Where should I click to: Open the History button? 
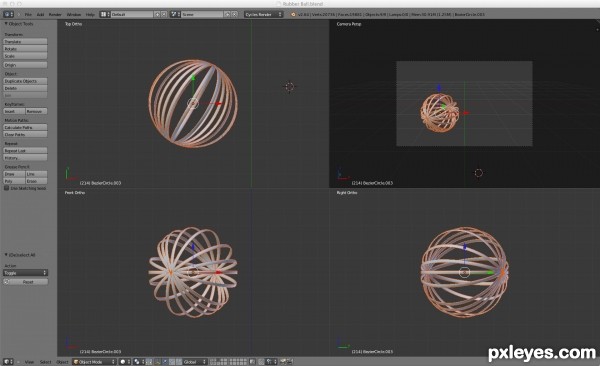point(25,158)
